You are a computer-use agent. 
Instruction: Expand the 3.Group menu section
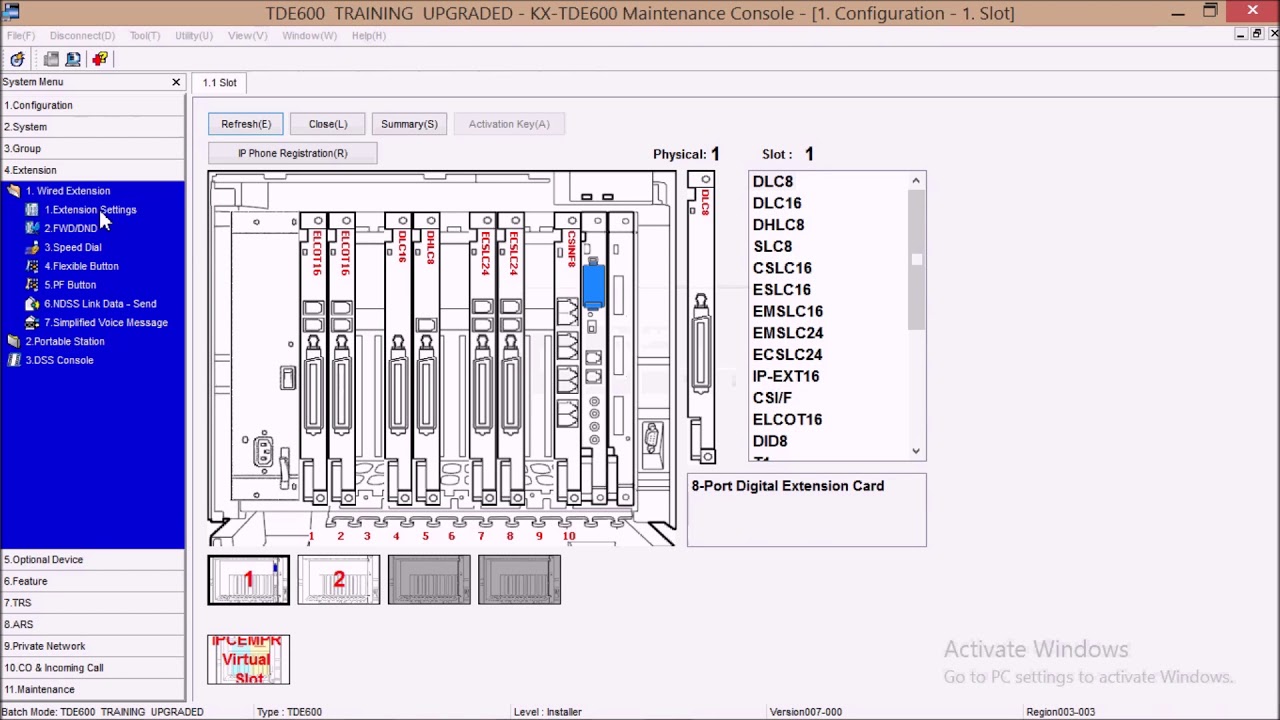92,148
